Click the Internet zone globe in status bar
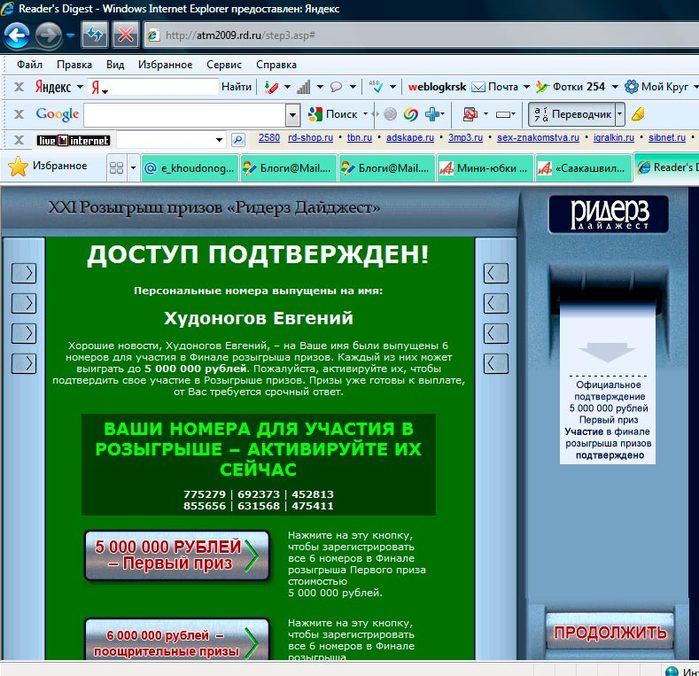699x676 pixels. (671, 671)
